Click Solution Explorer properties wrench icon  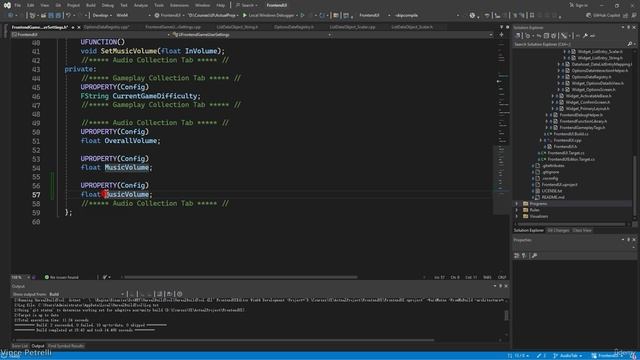(x=585, y=36)
